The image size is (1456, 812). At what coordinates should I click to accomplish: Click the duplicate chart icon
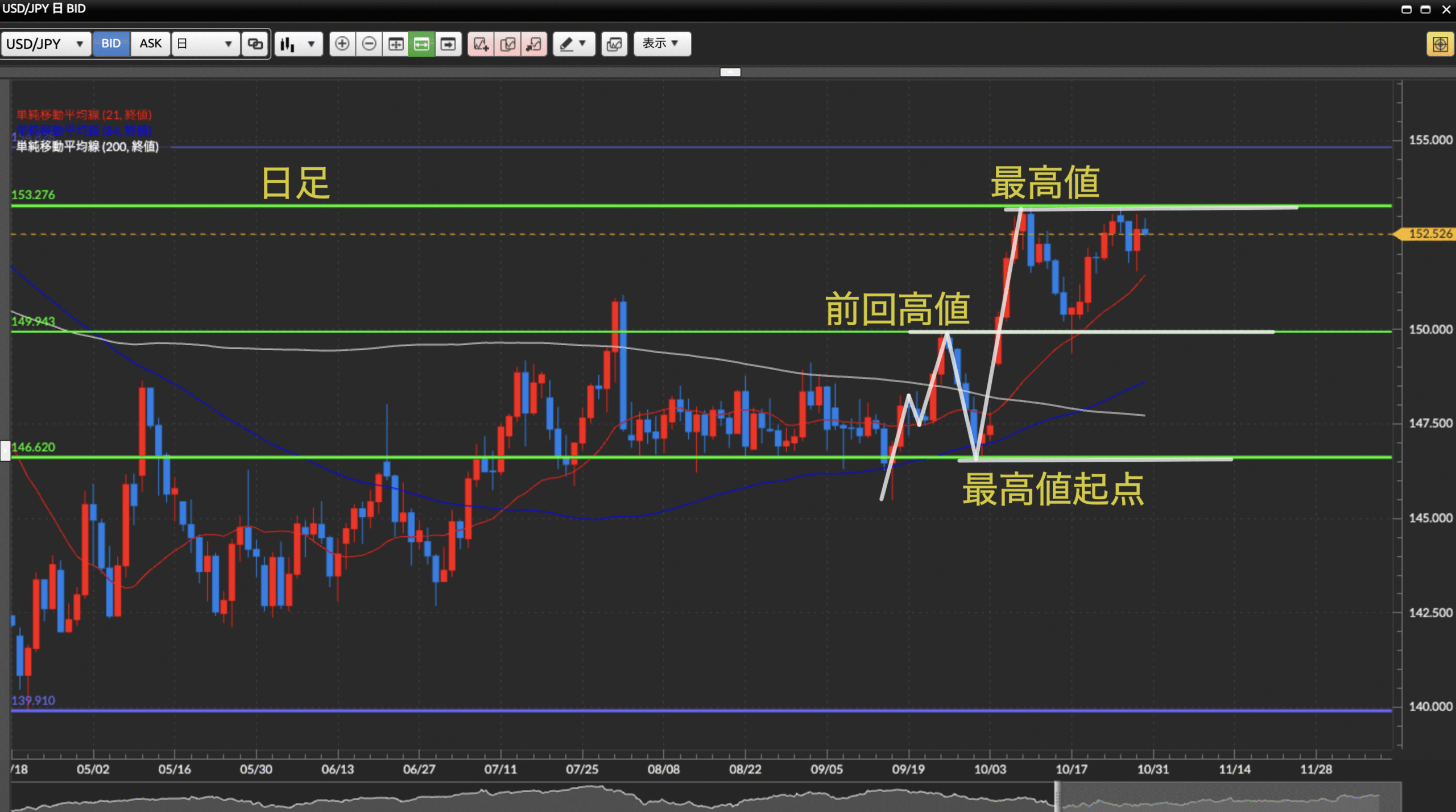(x=508, y=44)
